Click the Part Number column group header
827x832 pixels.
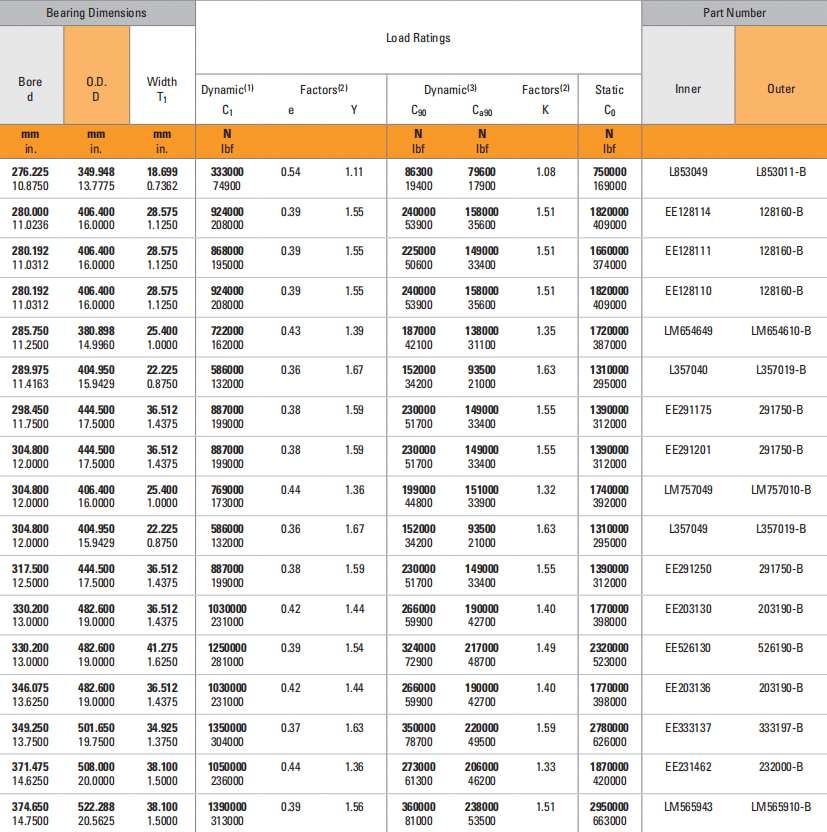[x=733, y=13]
